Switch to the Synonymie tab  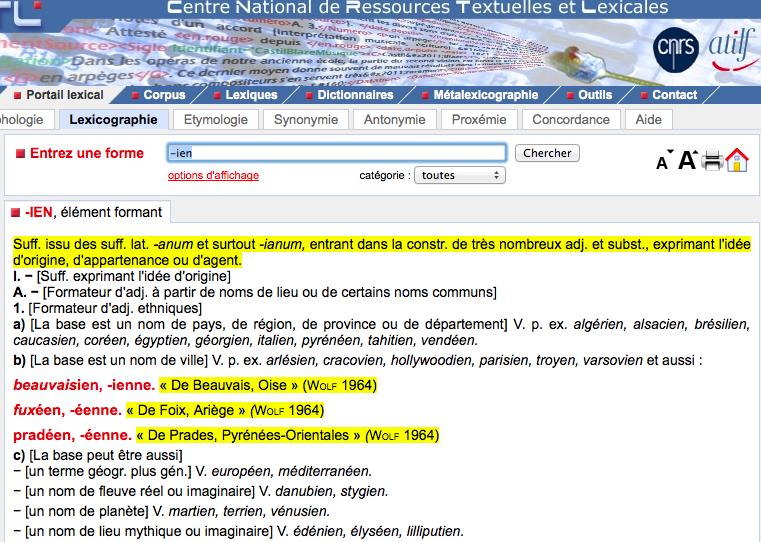tap(306, 120)
